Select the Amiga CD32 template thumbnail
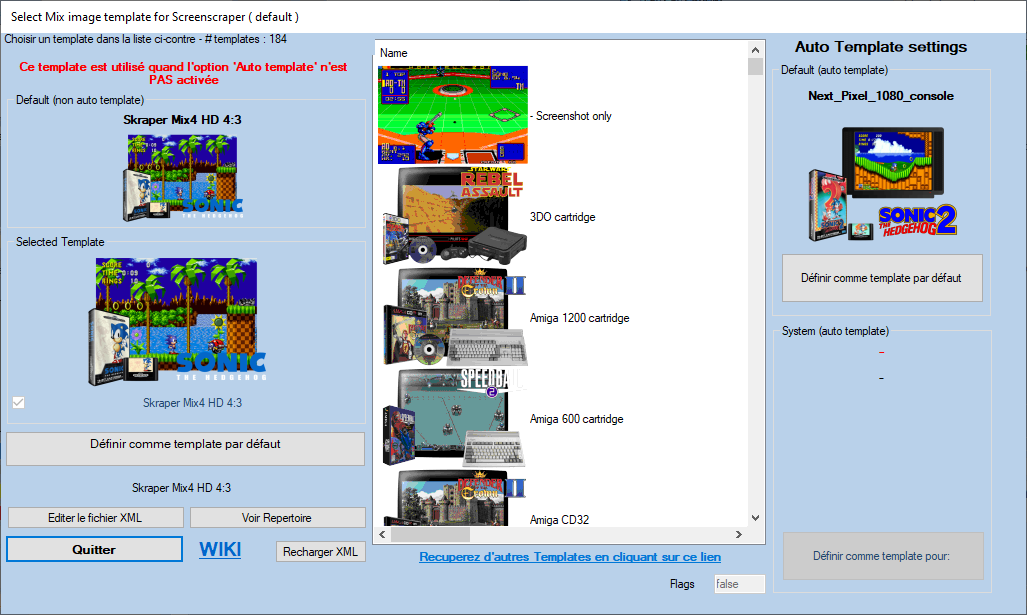Image resolution: width=1027 pixels, height=615 pixels. (452, 500)
